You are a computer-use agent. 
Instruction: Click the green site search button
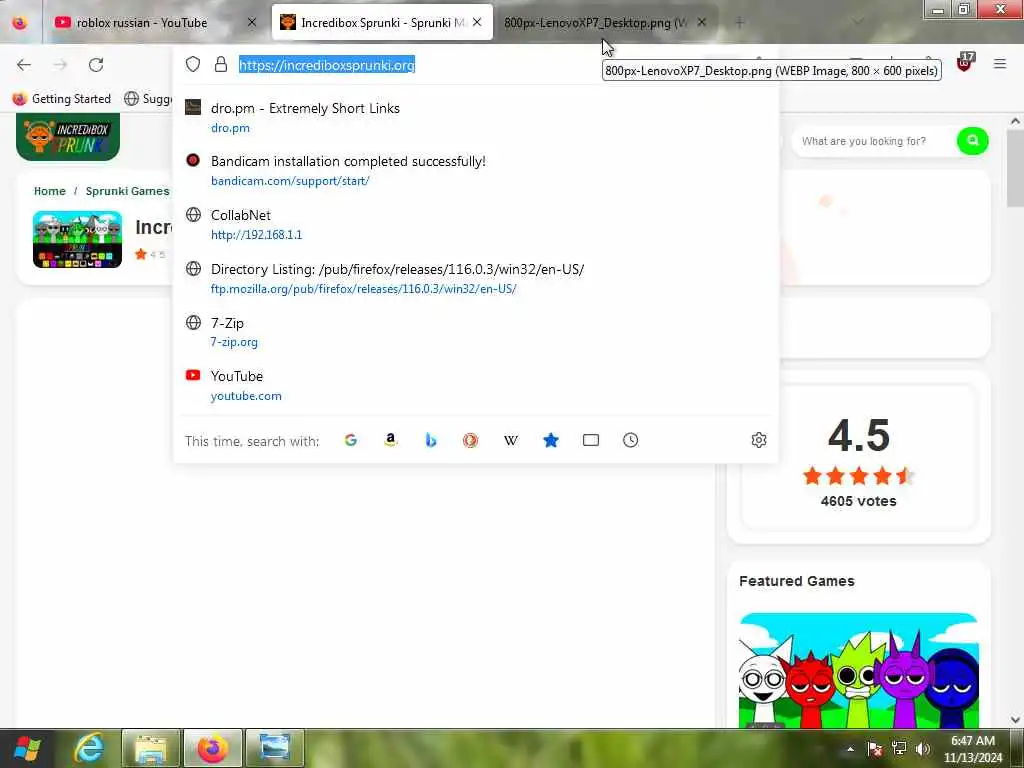[x=972, y=140]
